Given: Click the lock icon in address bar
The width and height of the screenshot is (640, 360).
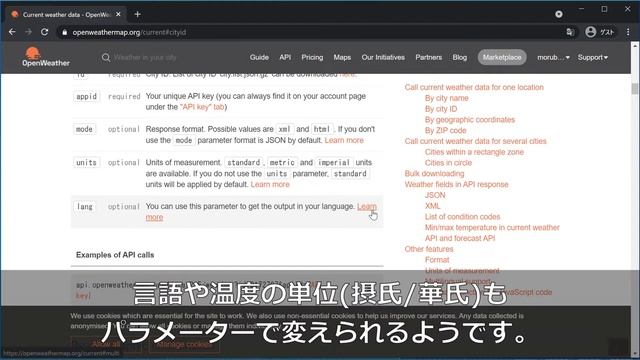Looking at the screenshot, I should pyautogui.click(x=64, y=32).
